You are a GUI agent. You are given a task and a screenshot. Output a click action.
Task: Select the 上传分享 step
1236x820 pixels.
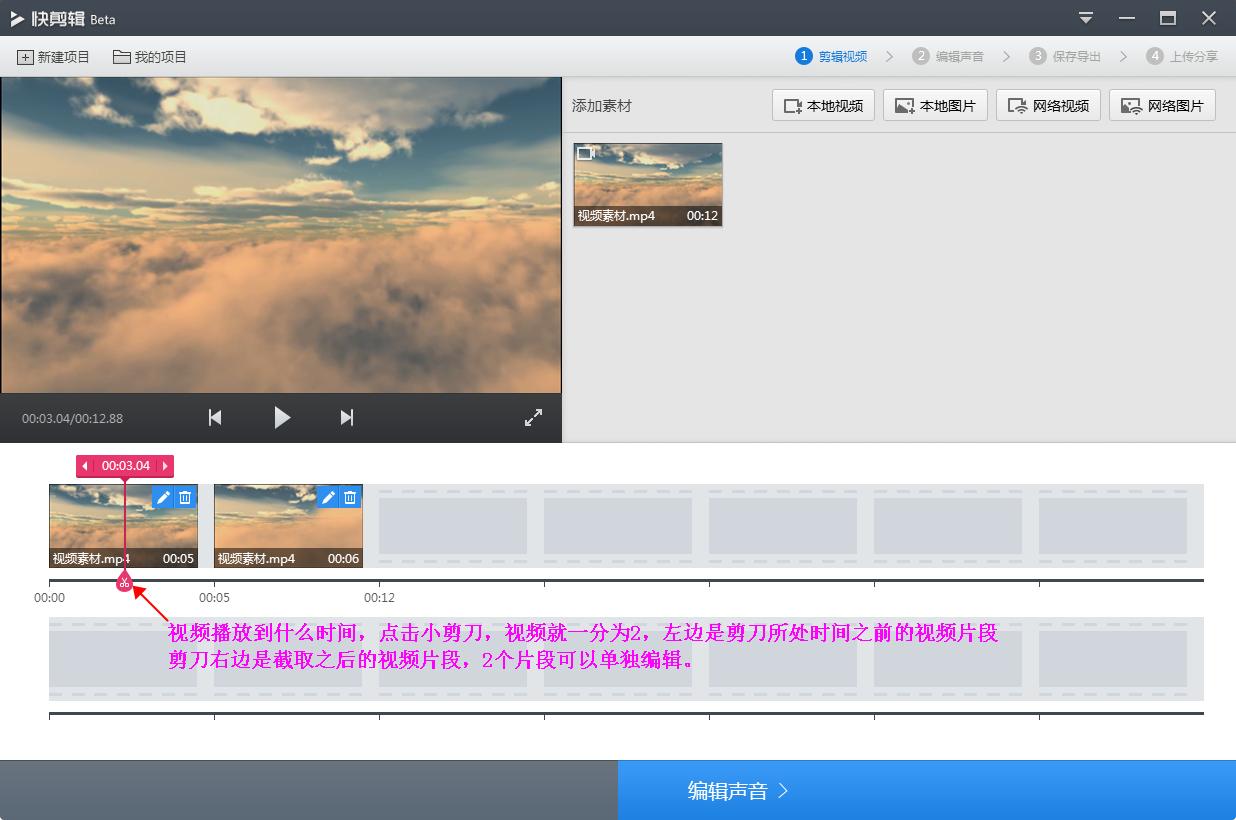[x=1191, y=56]
